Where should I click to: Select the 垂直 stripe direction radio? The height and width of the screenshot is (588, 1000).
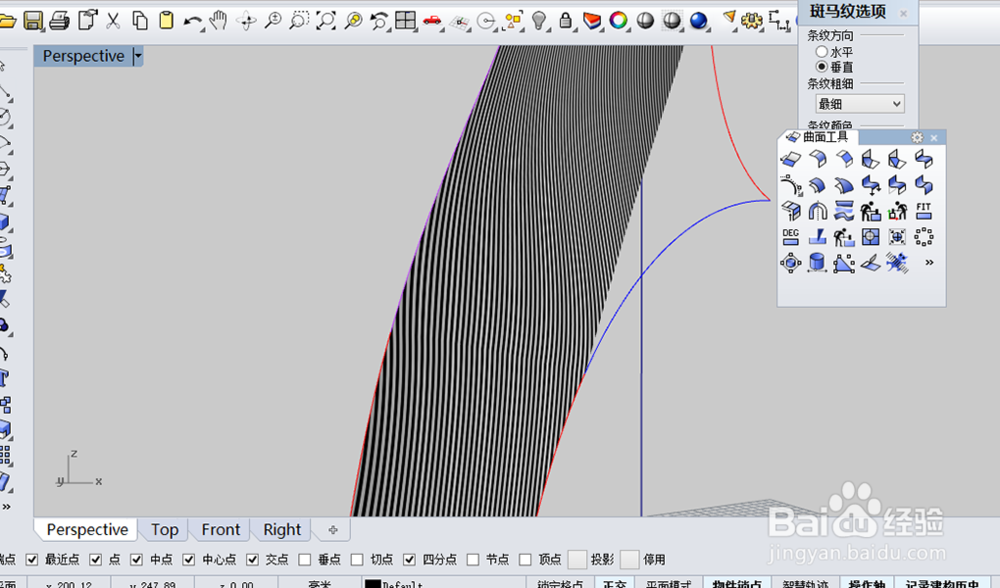pos(821,66)
